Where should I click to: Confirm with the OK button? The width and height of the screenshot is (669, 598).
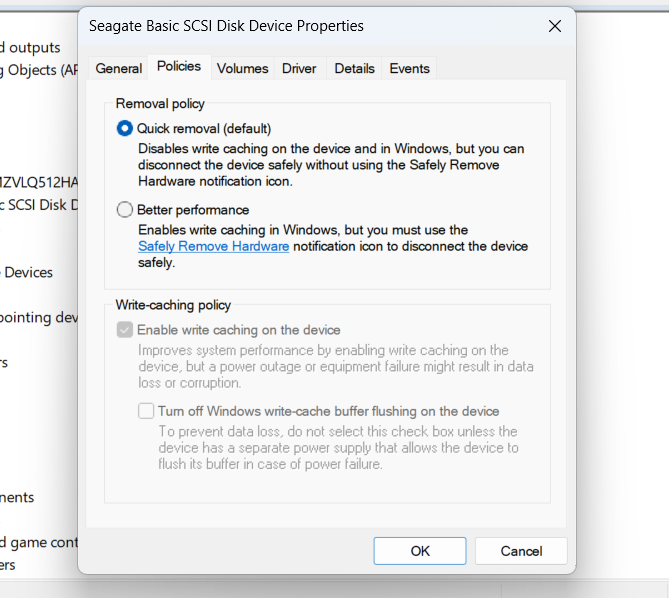[x=420, y=551]
